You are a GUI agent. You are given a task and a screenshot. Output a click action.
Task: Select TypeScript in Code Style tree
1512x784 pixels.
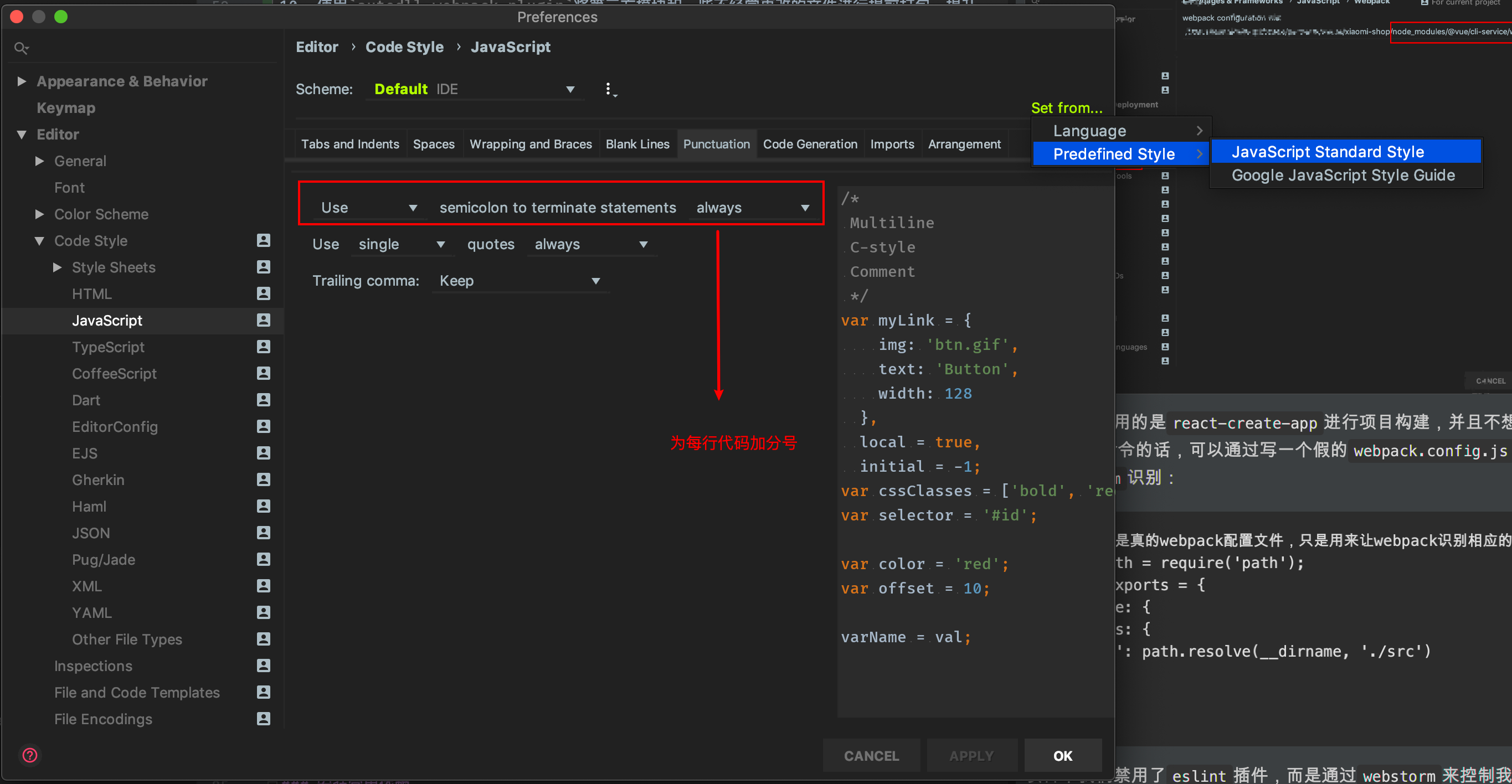pos(108,347)
